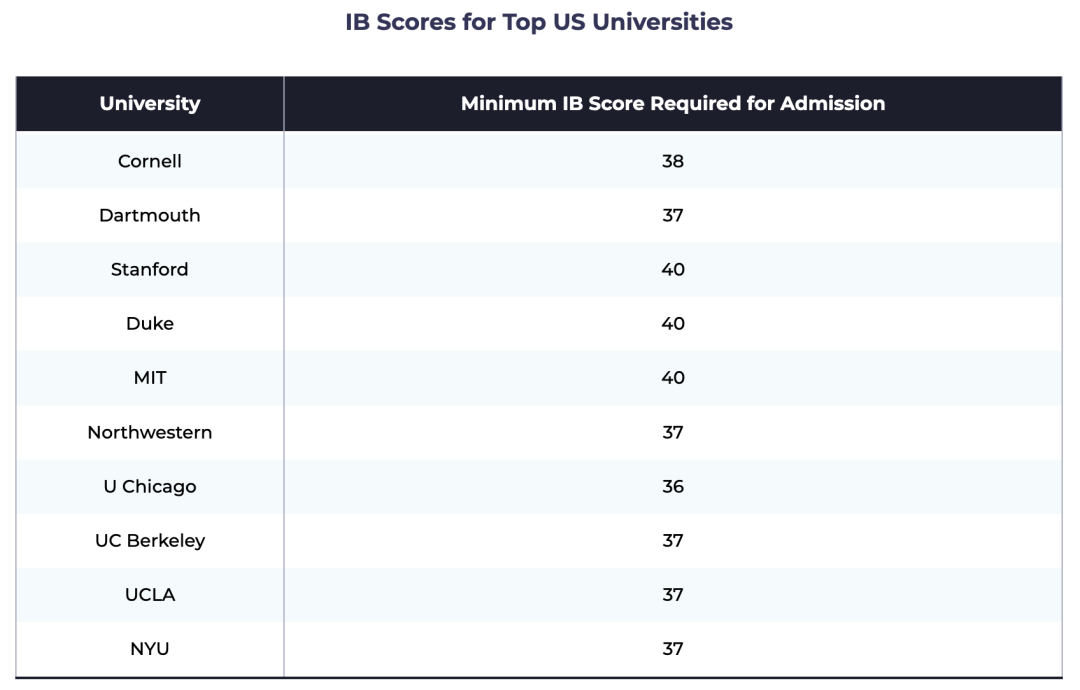Select the MIT cell
This screenshot has height=690, width=1080.
pos(149,378)
